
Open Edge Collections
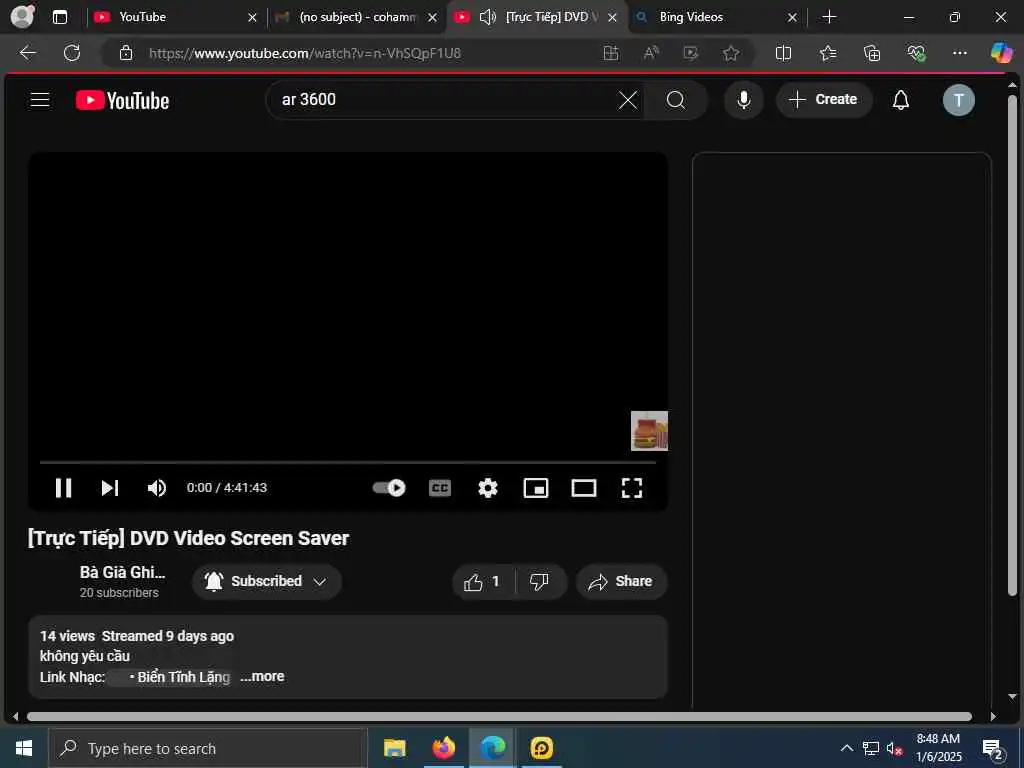coord(872,53)
